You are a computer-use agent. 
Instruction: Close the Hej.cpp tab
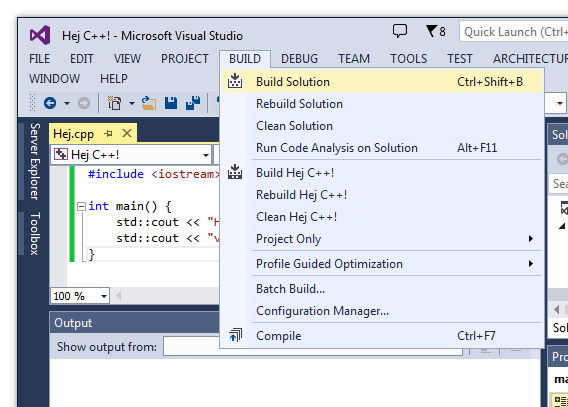coord(127,133)
